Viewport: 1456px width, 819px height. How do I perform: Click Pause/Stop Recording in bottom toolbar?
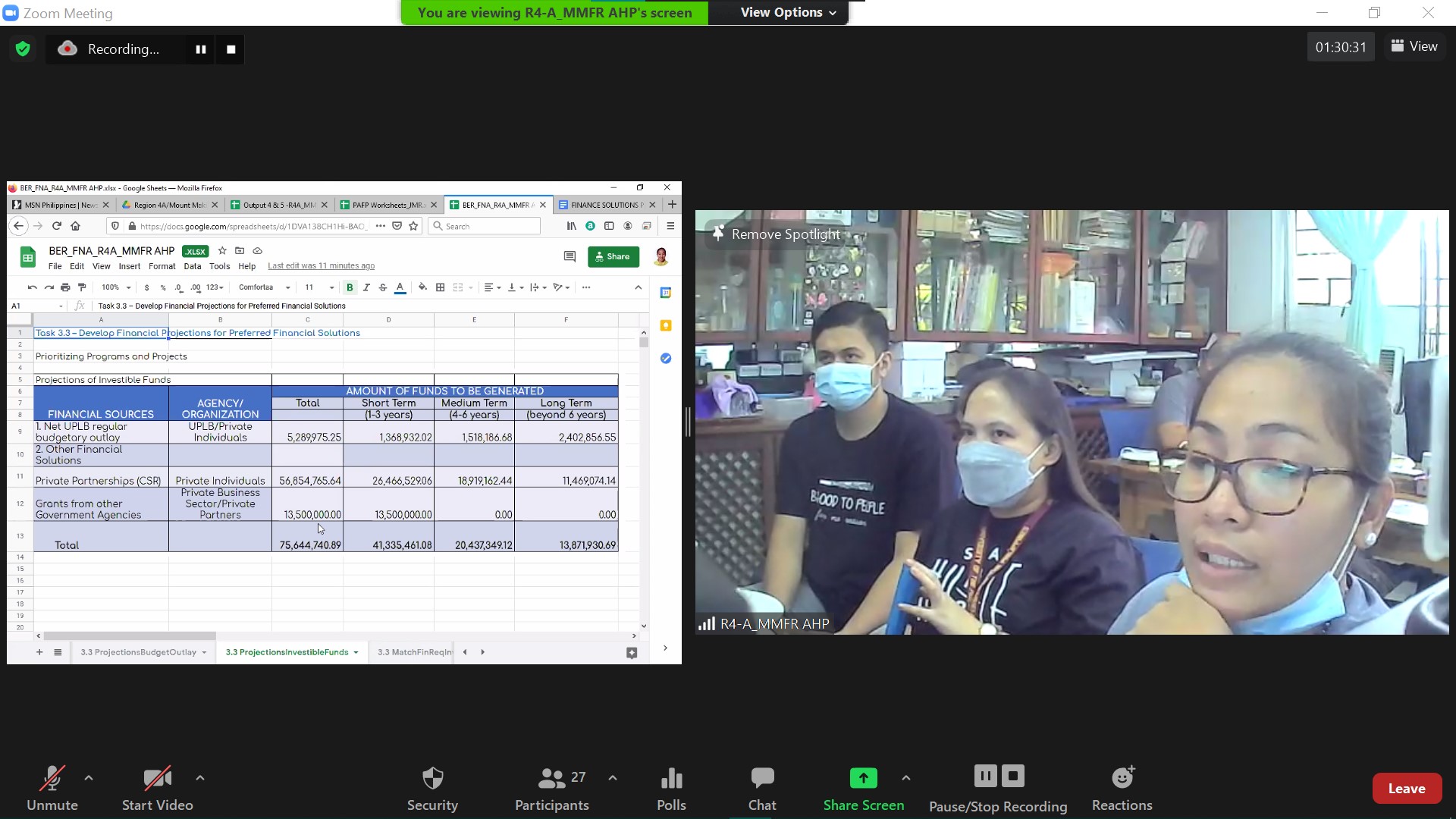(998, 789)
